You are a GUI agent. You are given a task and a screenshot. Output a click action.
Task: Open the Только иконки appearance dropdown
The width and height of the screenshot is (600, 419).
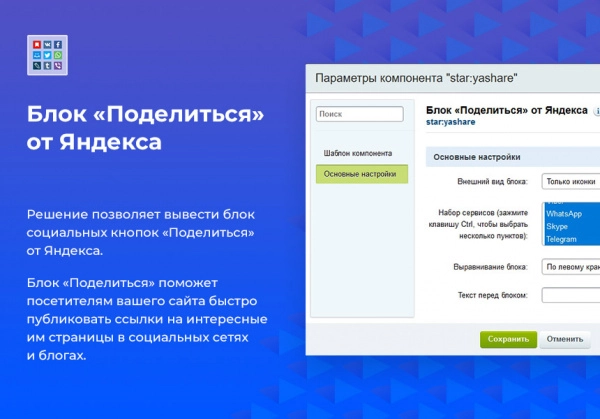point(571,181)
